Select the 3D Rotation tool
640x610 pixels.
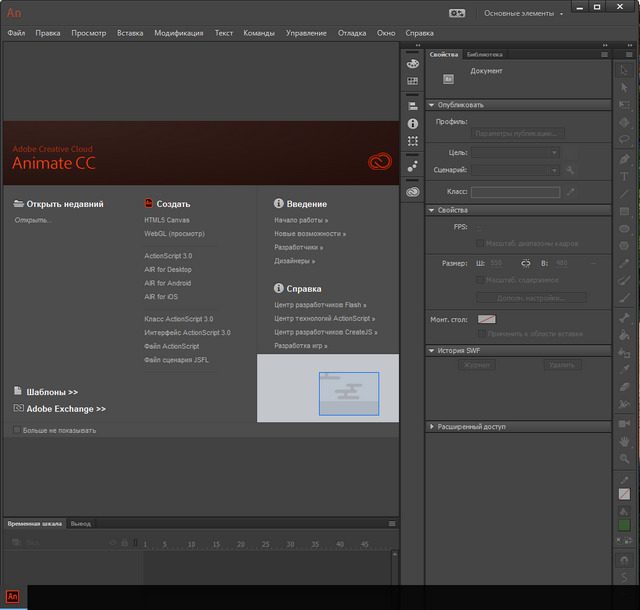pyautogui.click(x=624, y=122)
